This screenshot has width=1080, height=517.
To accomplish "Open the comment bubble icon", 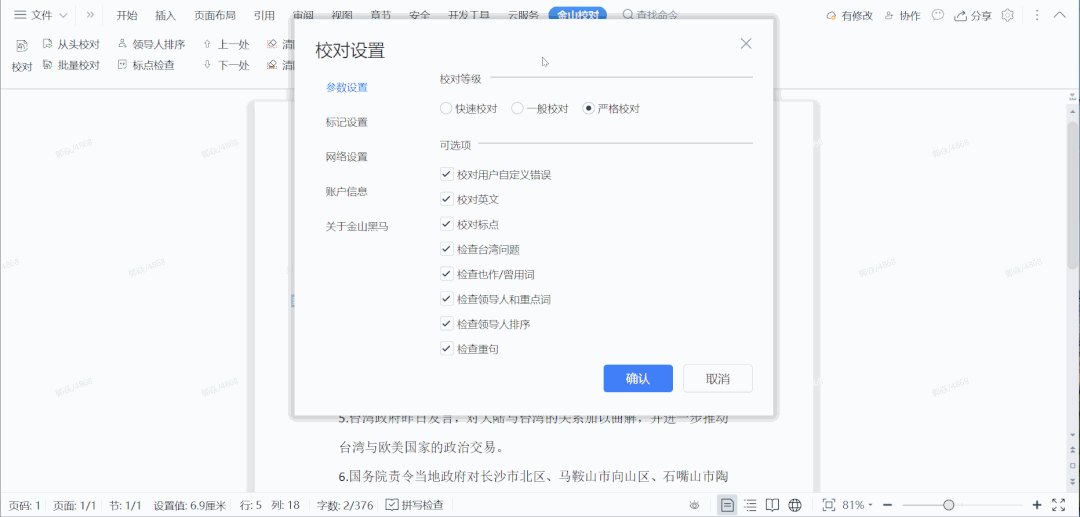I will [937, 15].
